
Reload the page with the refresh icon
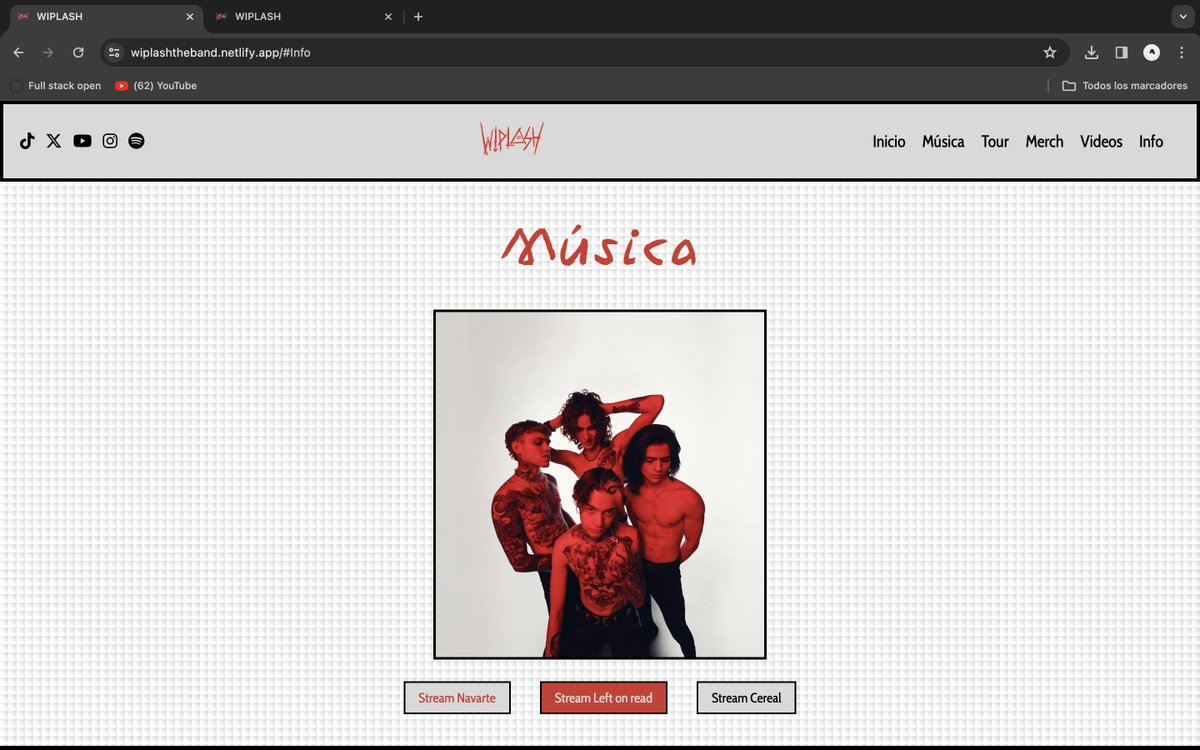pyautogui.click(x=78, y=52)
